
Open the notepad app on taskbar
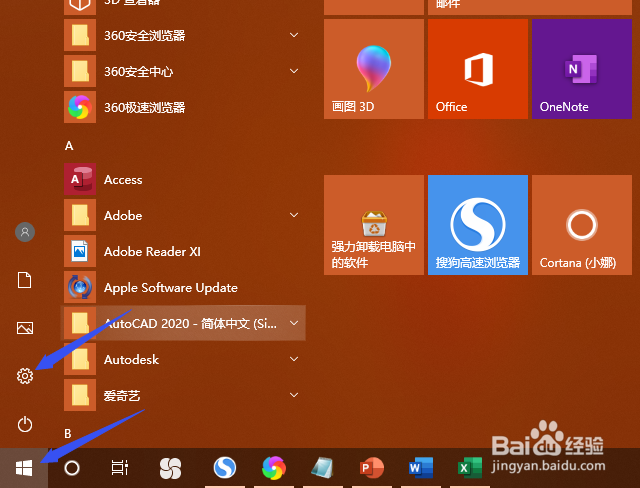(322, 468)
